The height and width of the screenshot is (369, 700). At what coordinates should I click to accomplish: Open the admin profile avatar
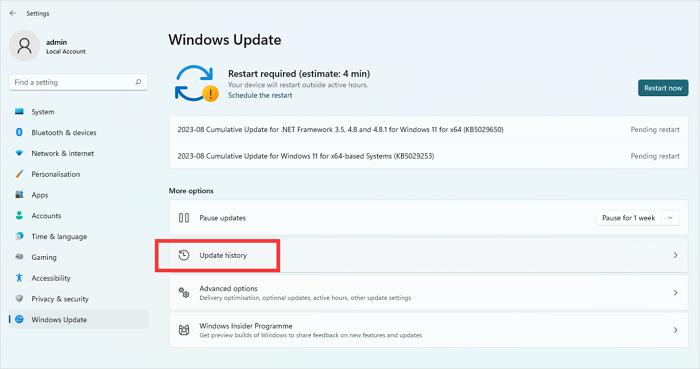tap(24, 46)
